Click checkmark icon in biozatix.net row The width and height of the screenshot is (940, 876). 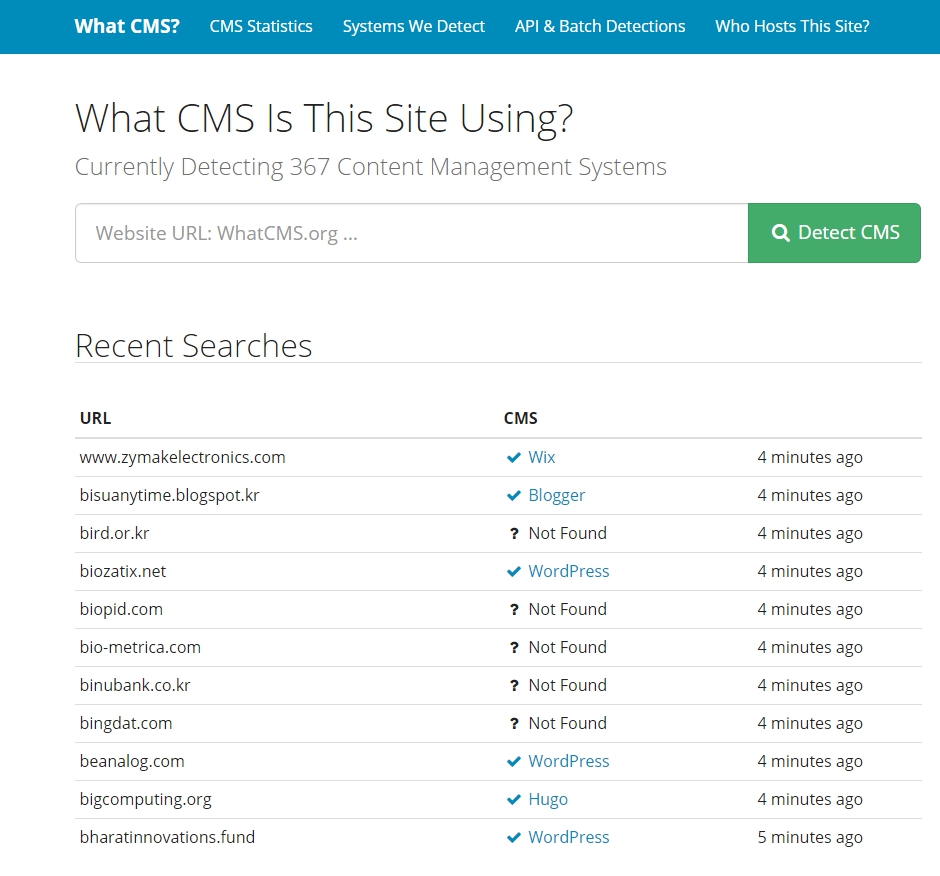coord(514,571)
